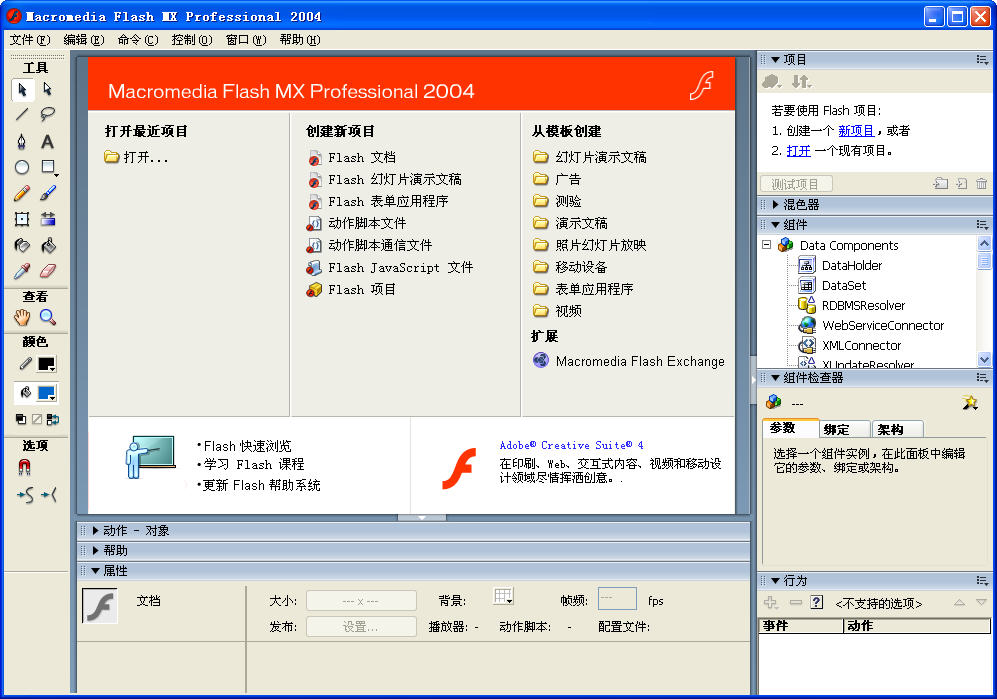Enable the magnet snap option

[26, 465]
